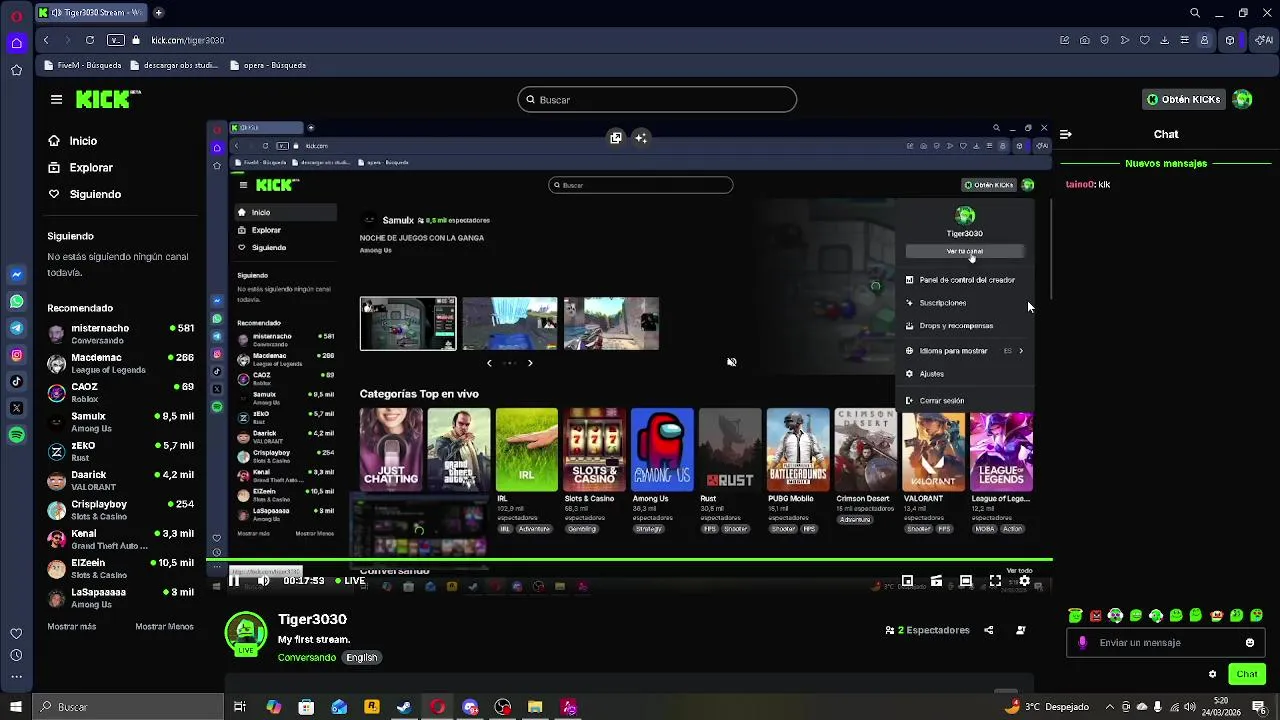
Task: Open Siguiendo in the main sidebar
Action: [95, 194]
